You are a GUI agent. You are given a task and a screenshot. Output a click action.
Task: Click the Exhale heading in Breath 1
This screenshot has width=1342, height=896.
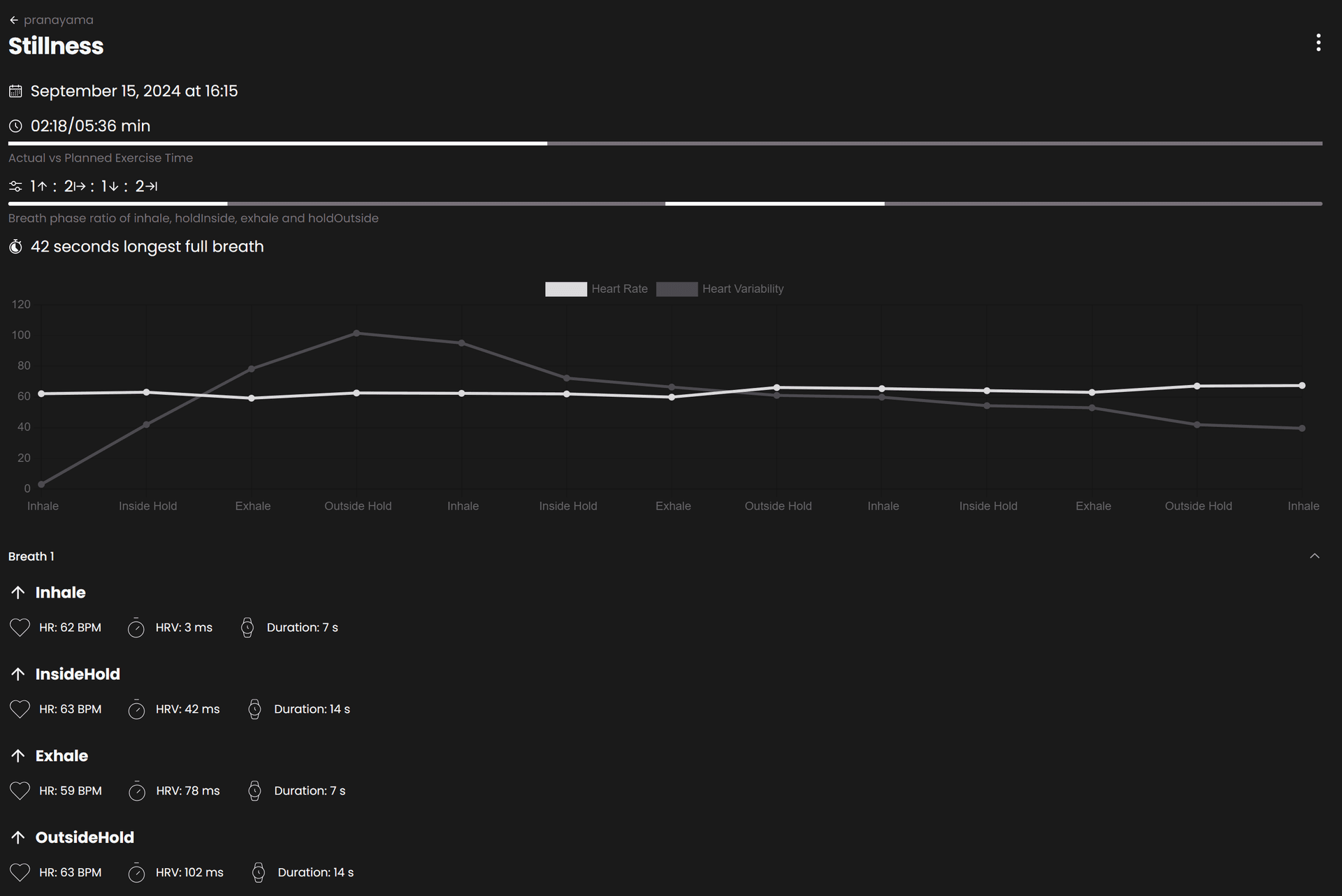(62, 756)
